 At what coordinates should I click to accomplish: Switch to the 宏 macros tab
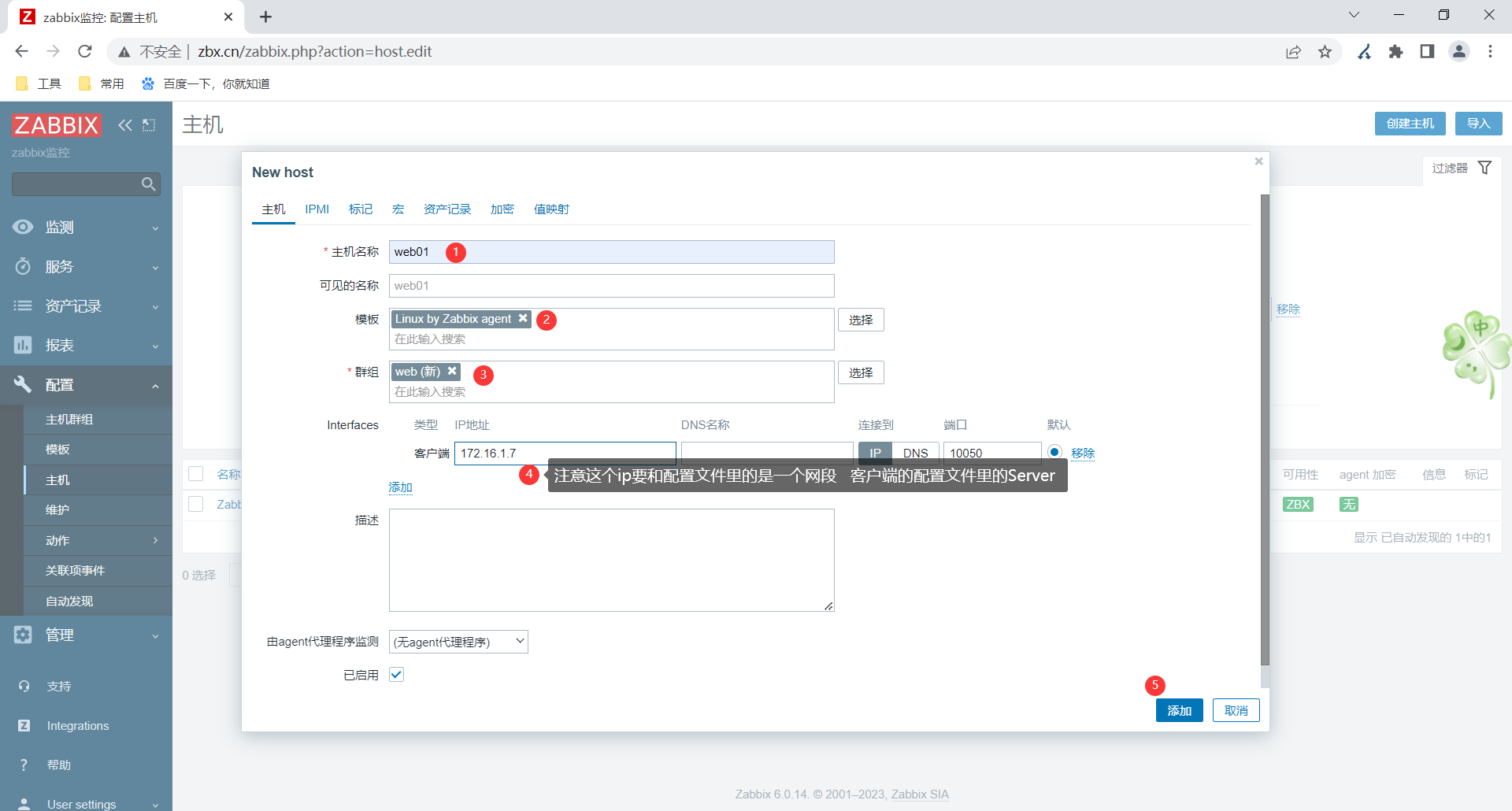coord(398,209)
